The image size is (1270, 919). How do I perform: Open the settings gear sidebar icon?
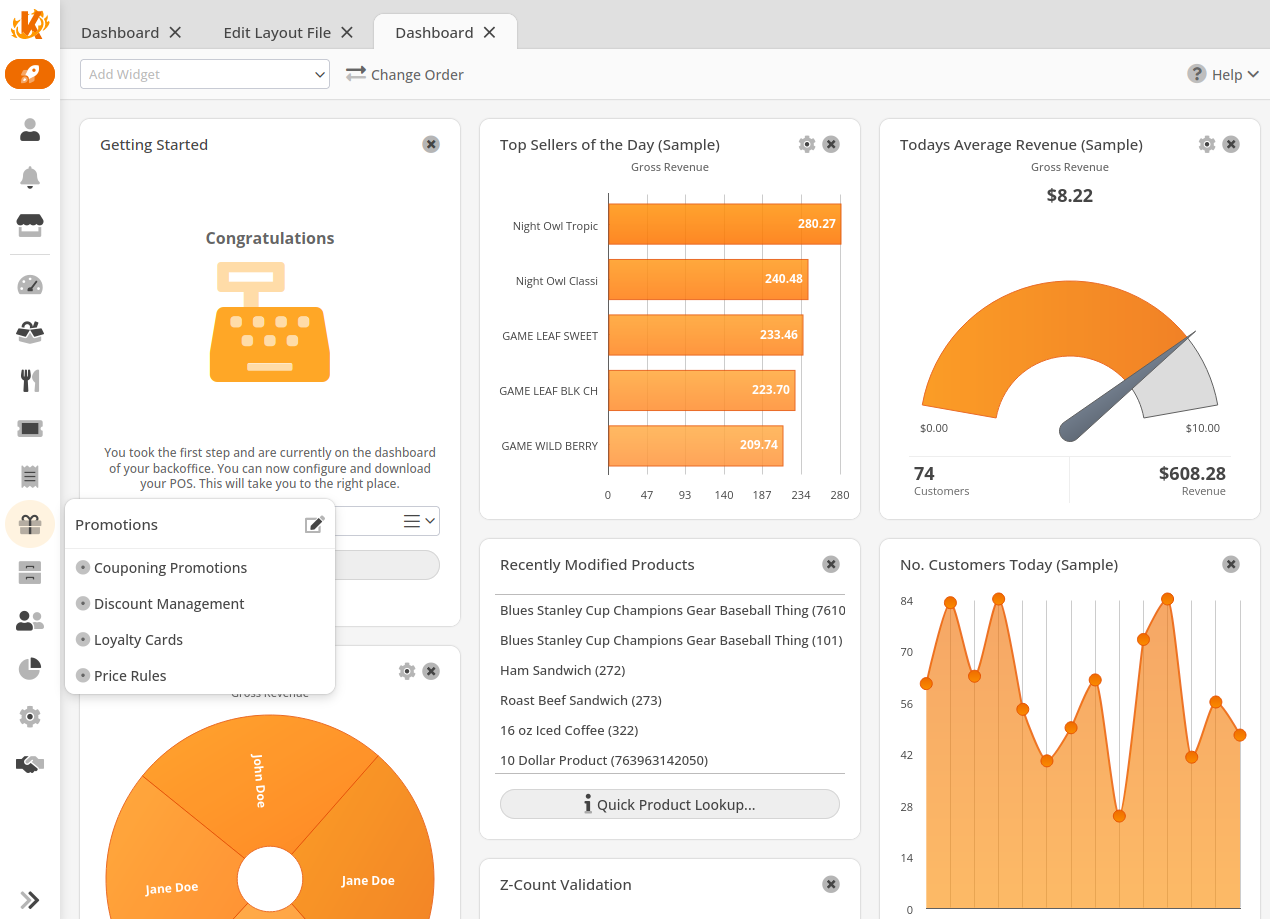click(x=30, y=716)
